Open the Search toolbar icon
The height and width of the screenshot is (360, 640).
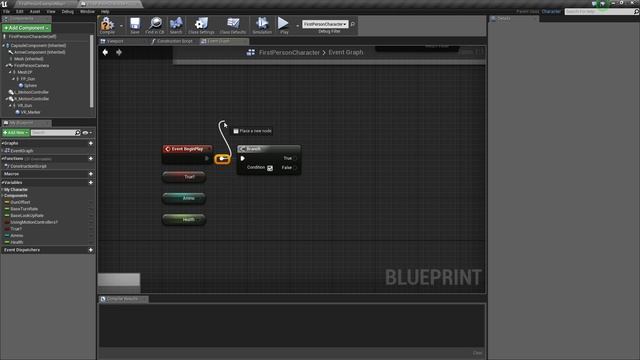[x=176, y=24]
